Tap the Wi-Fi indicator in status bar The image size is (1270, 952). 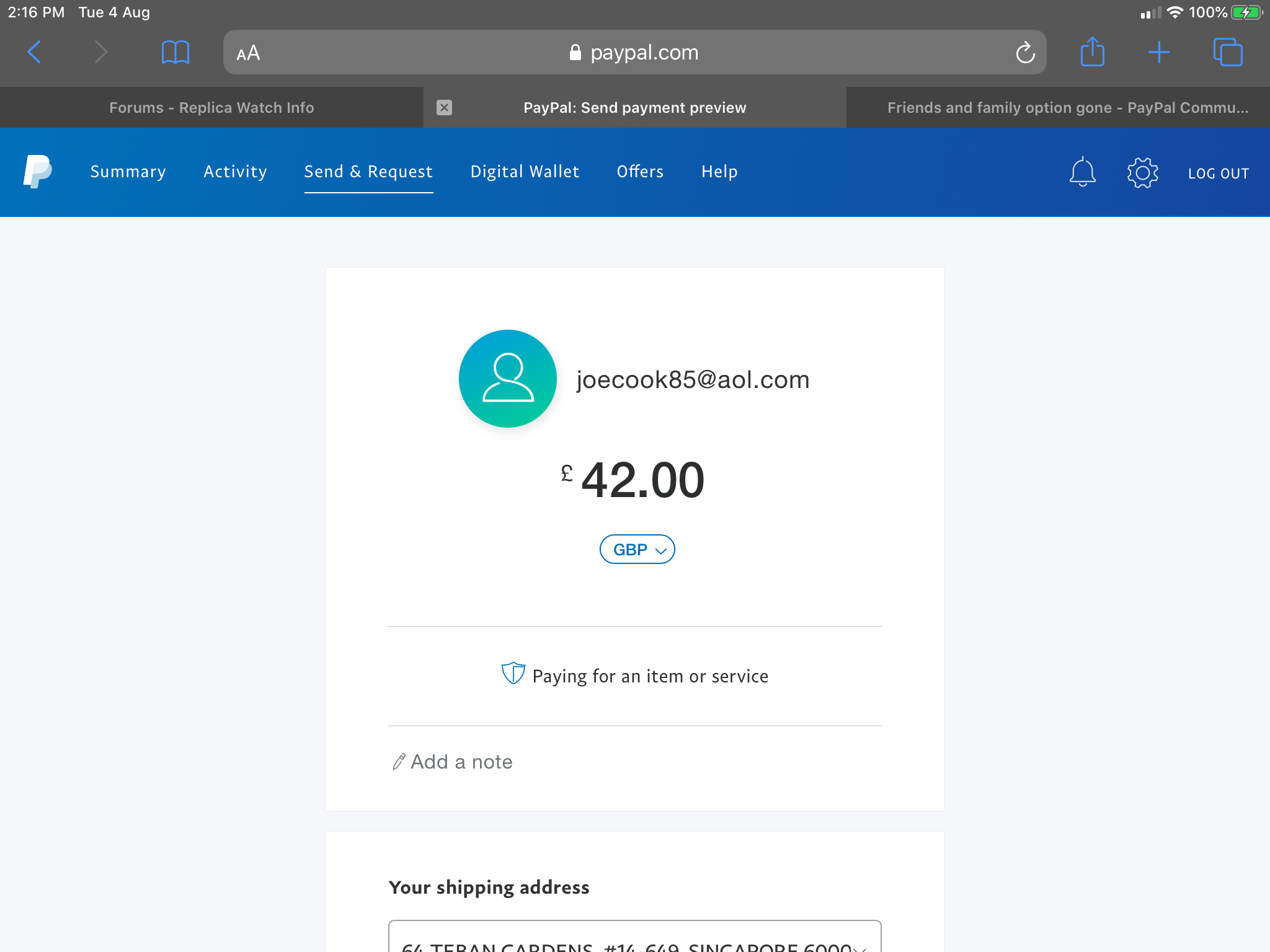[x=1175, y=12]
